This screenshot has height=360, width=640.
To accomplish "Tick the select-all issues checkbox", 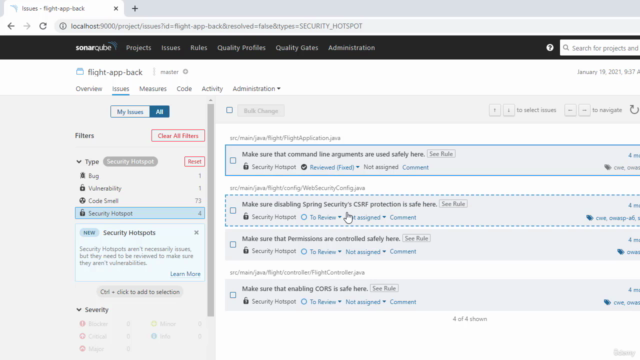I will pyautogui.click(x=229, y=110).
